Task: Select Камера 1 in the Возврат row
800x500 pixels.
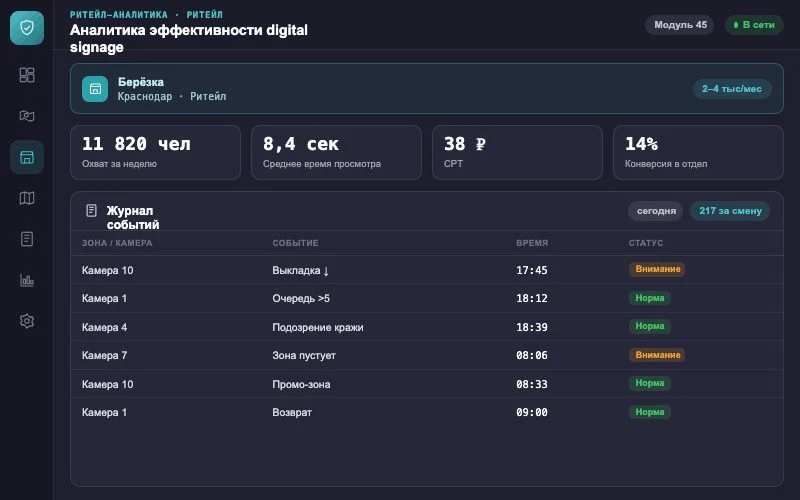Action: [104, 413]
